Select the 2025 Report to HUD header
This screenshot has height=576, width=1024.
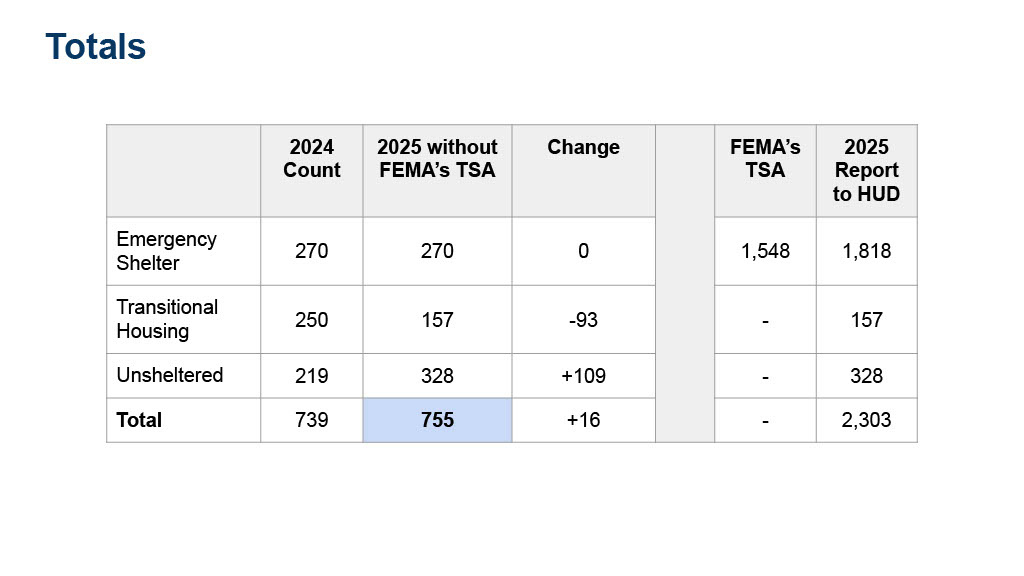pyautogui.click(x=866, y=170)
